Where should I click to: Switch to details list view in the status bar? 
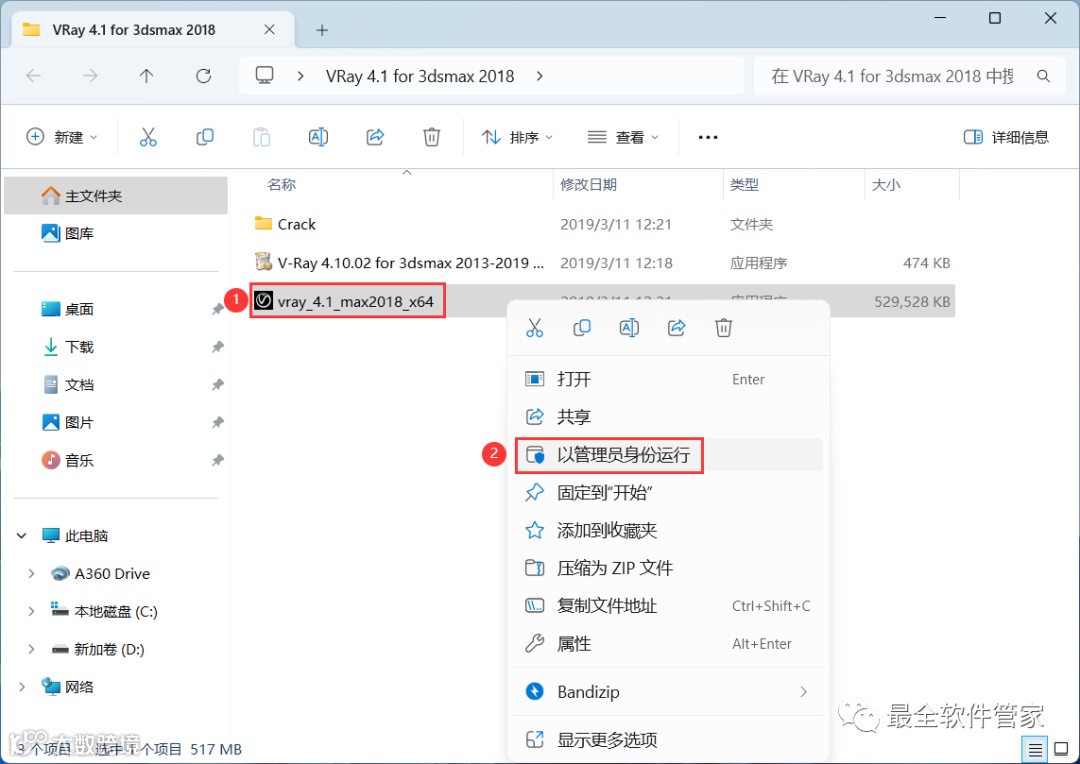[1035, 750]
